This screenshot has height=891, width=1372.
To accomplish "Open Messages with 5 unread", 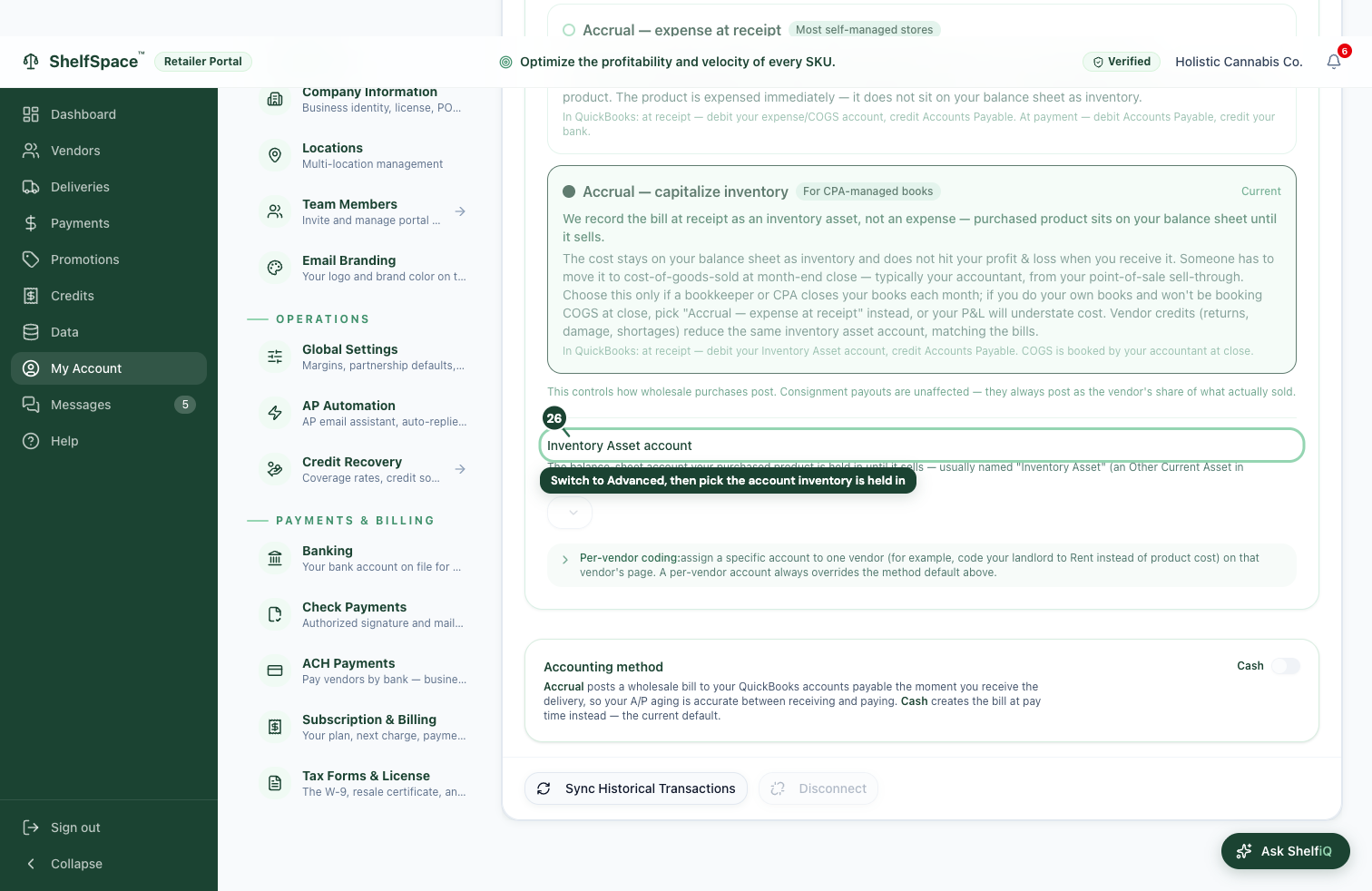I will [109, 405].
